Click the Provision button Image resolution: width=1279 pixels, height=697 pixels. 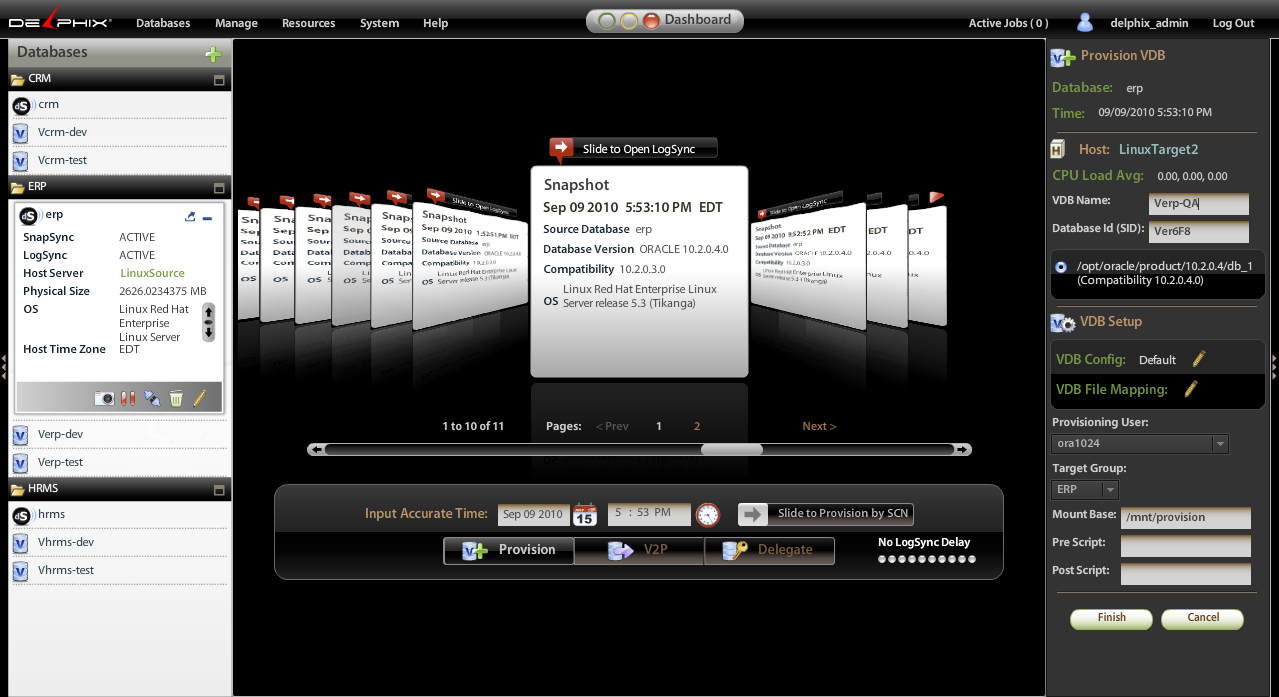point(509,550)
